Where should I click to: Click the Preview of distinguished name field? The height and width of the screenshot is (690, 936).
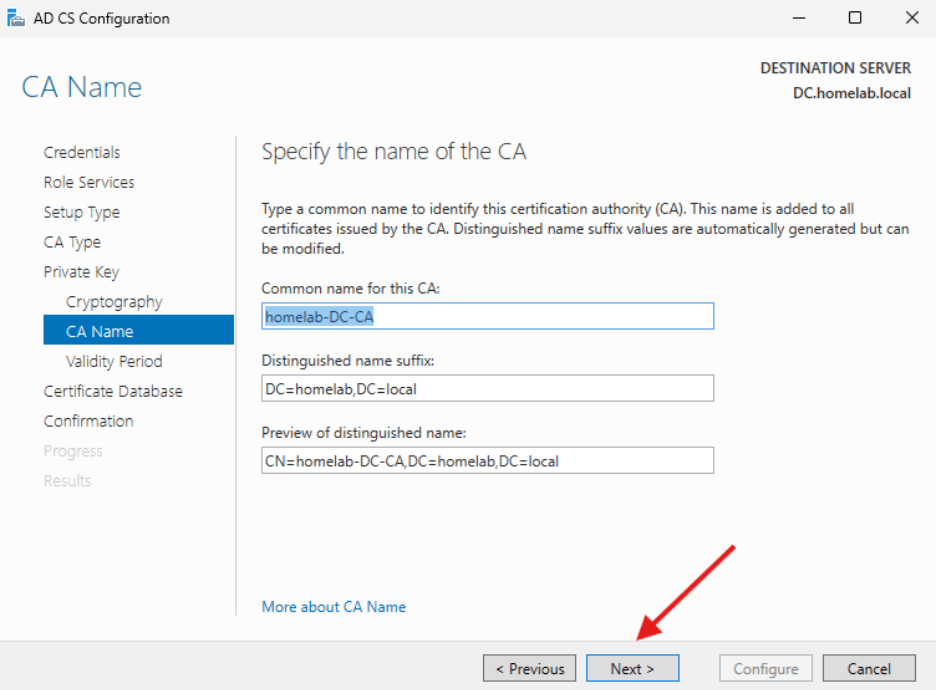(487, 460)
